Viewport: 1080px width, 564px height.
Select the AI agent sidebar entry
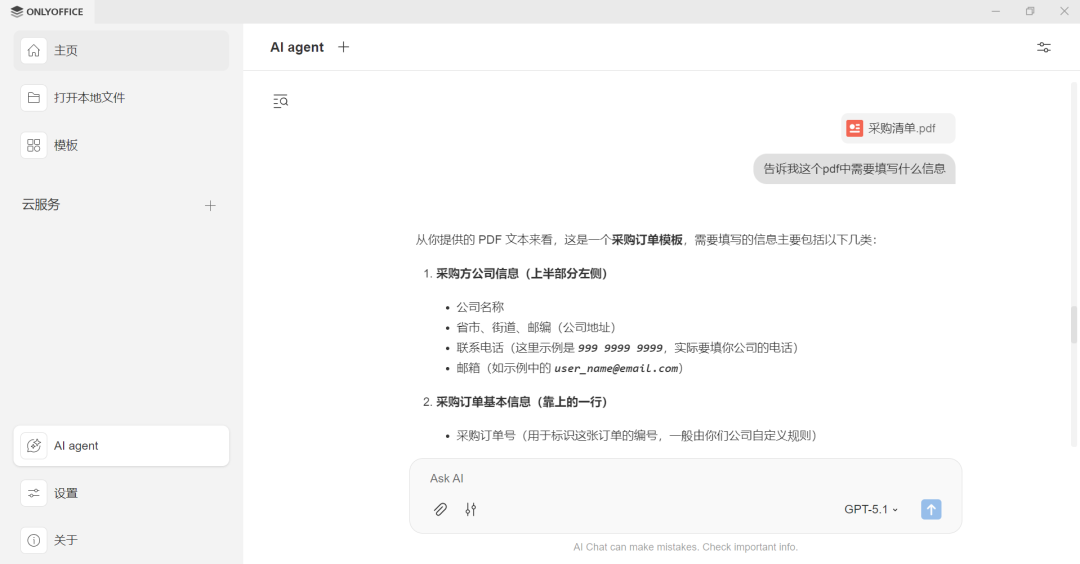121,446
